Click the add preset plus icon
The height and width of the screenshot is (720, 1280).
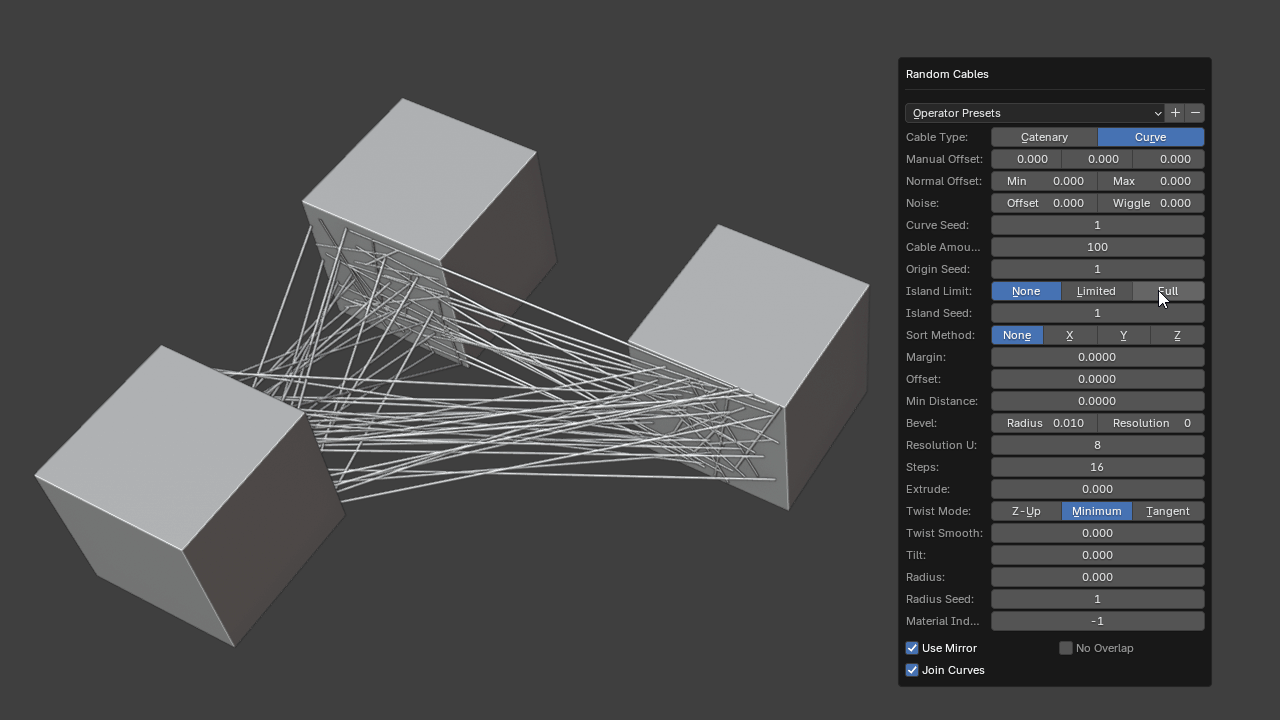(x=1175, y=113)
